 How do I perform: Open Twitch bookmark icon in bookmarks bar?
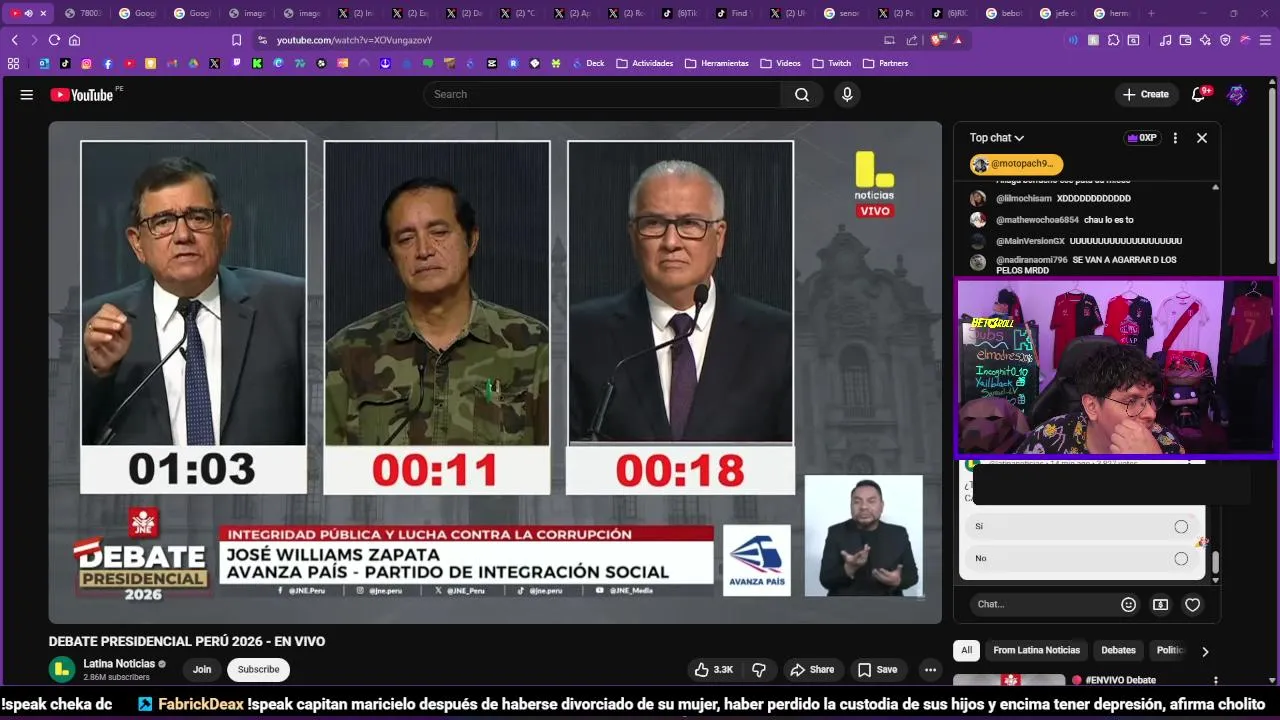pyautogui.click(x=237, y=63)
